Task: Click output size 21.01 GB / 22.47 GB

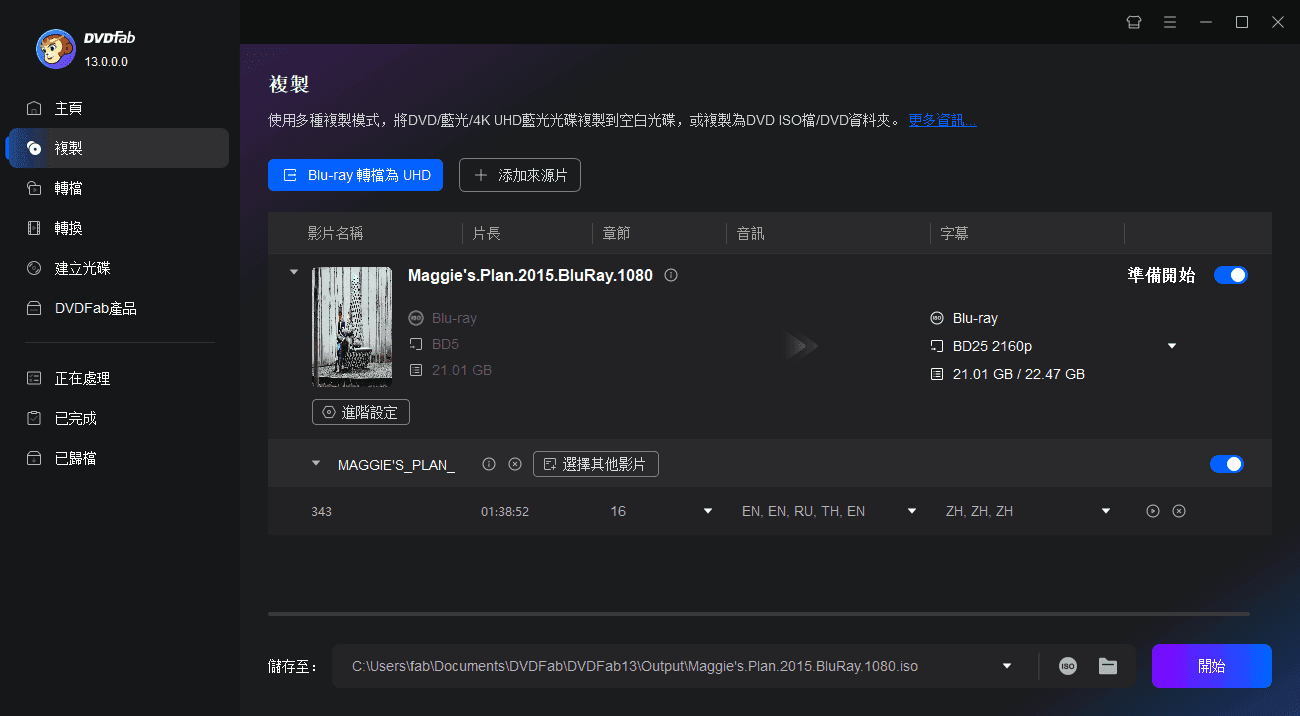Action: pyautogui.click(x=1019, y=374)
